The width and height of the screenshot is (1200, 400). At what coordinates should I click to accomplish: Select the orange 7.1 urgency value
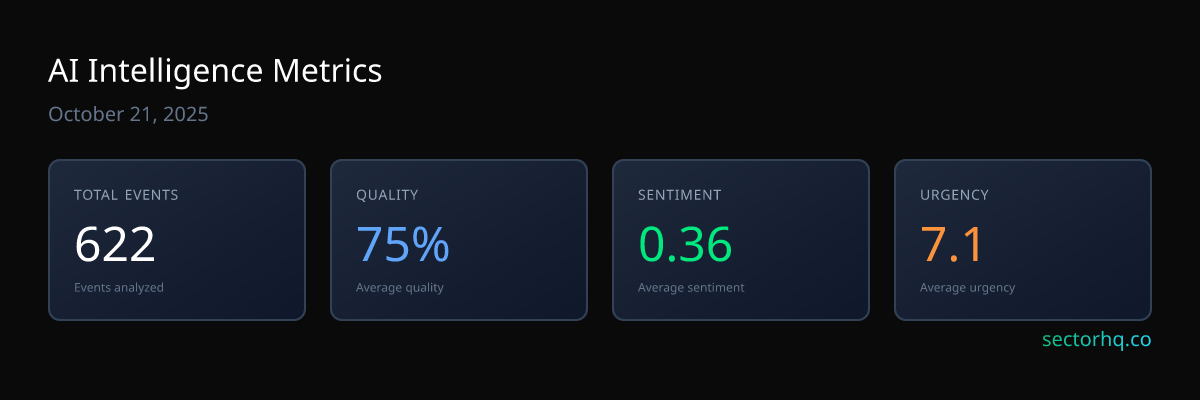tap(952, 244)
